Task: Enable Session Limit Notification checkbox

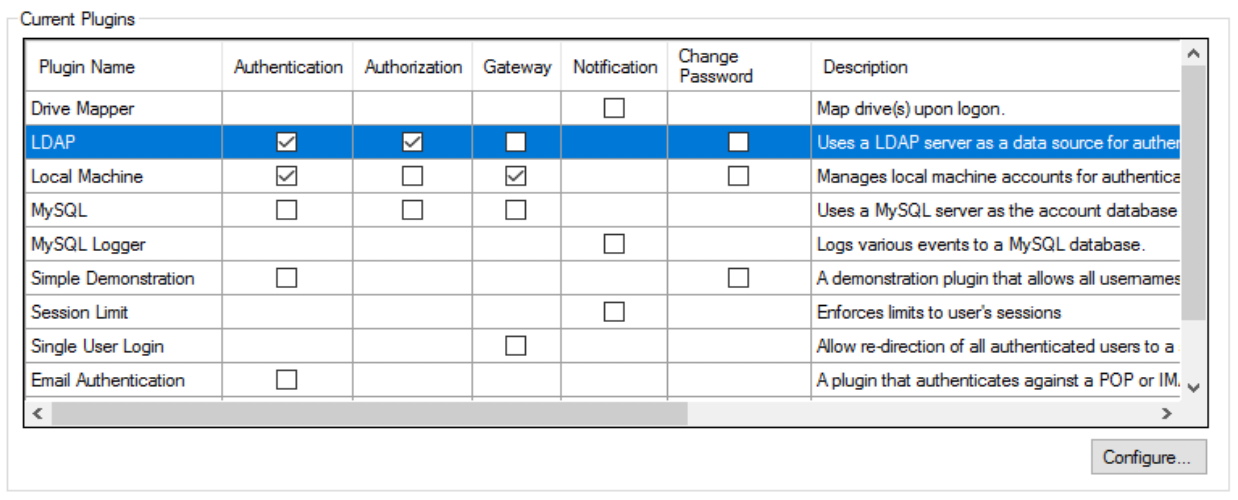Action: click(614, 313)
